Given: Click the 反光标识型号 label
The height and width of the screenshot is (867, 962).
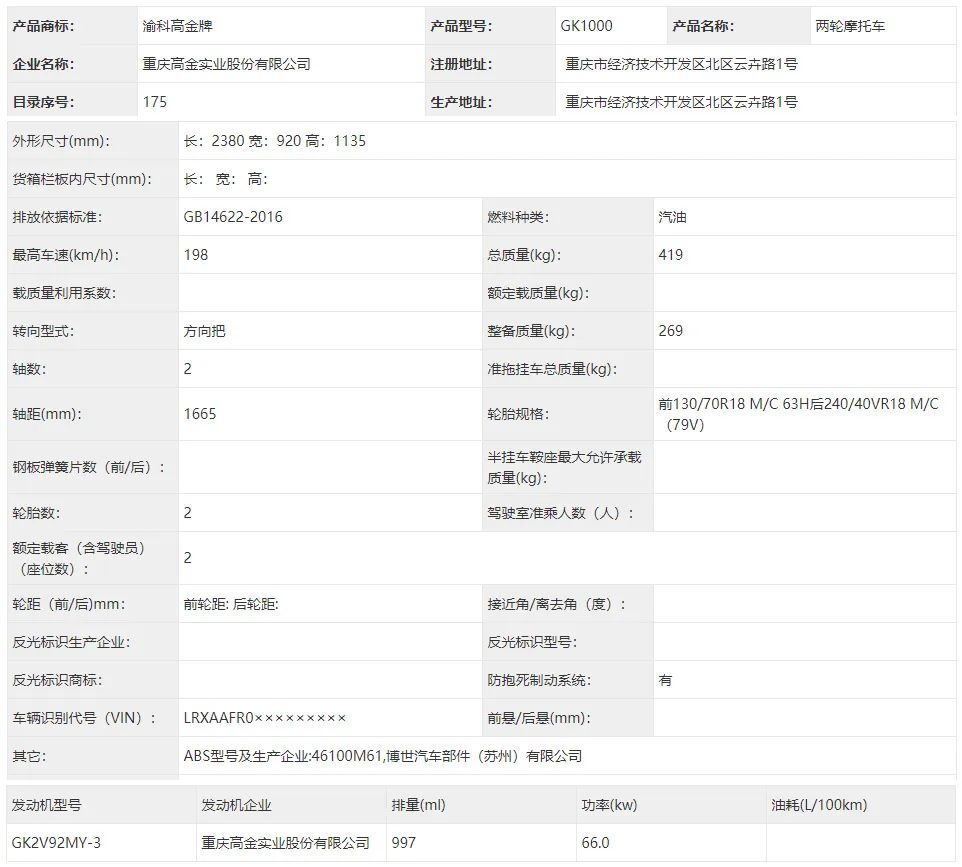Looking at the screenshot, I should coord(532,642).
